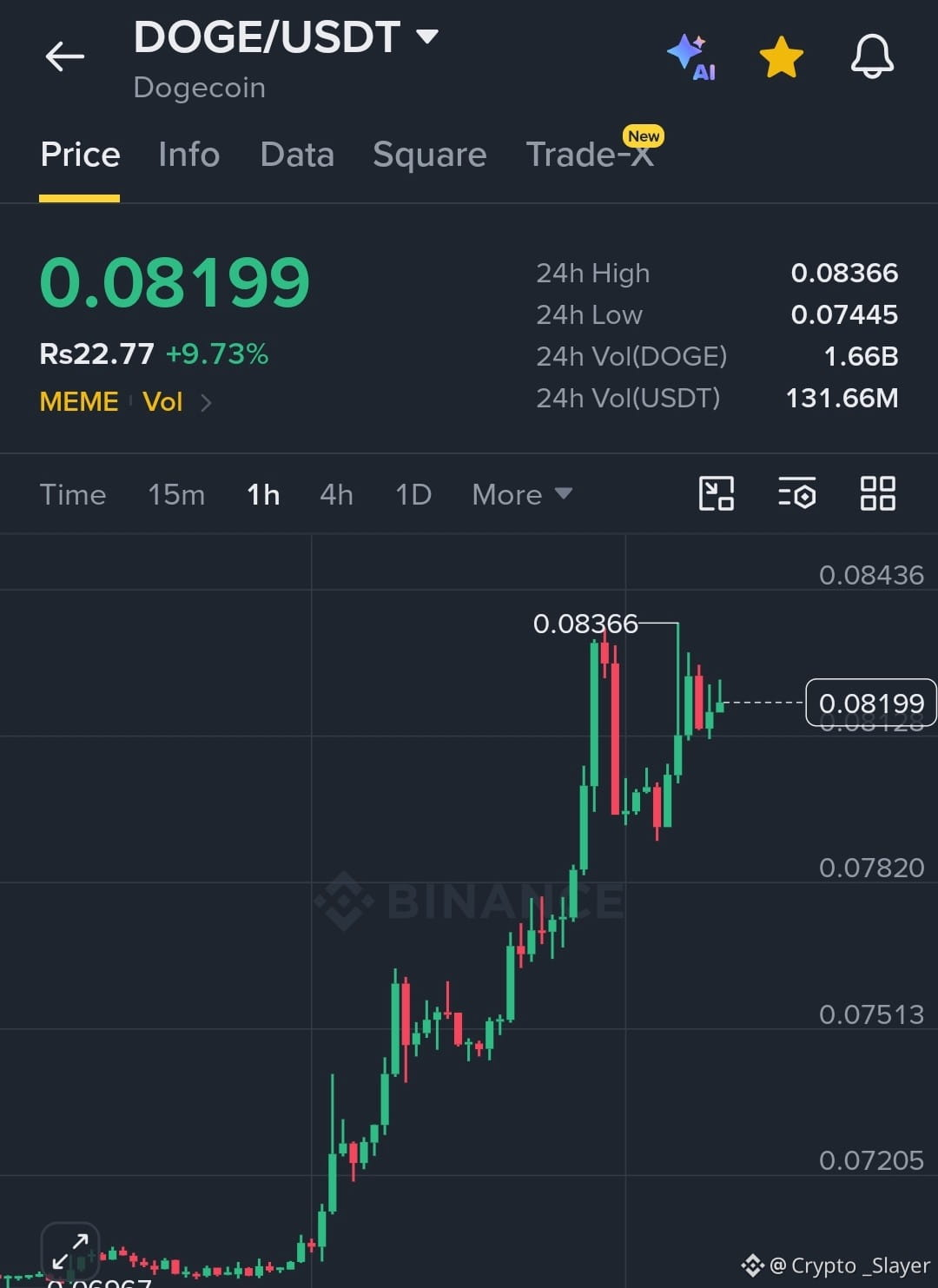Select the 1D chart interval

tap(413, 494)
